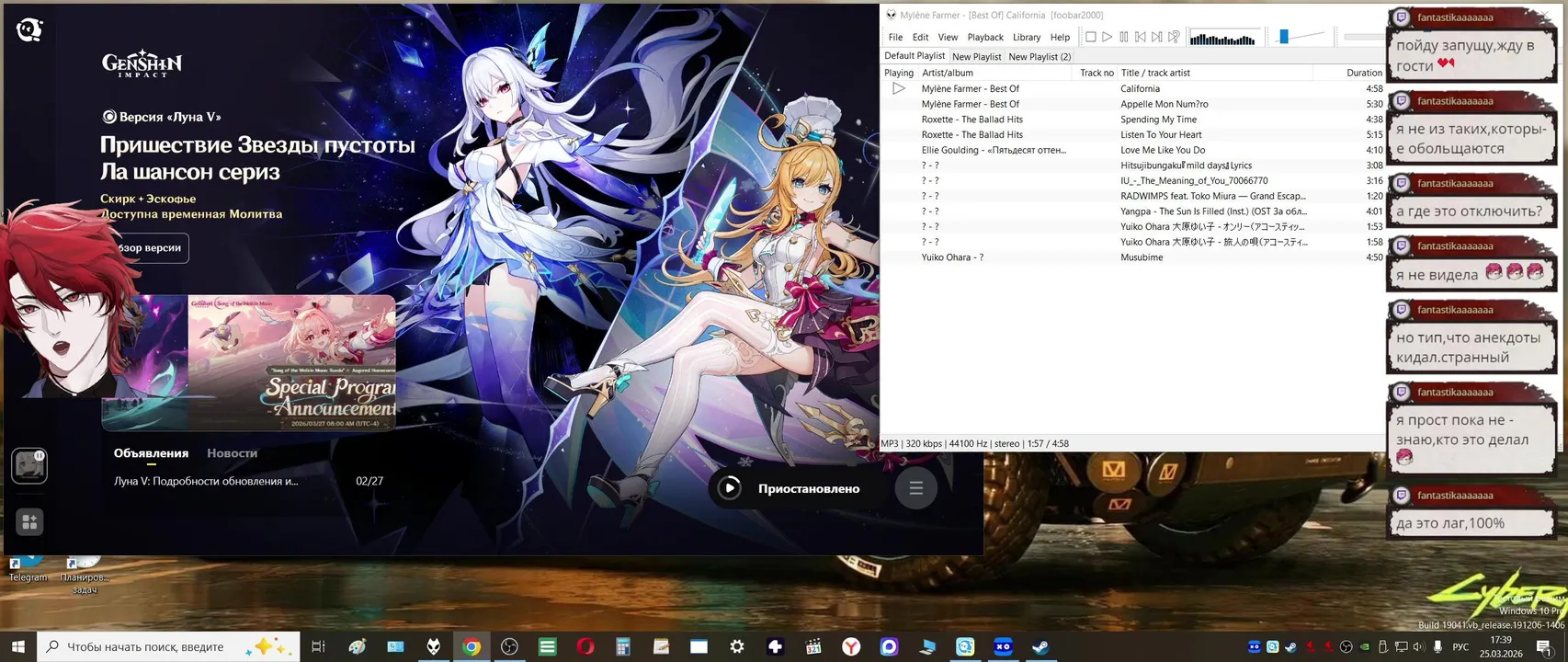
Task: Open Media Player Classic 321 icon on taskbar
Action: (813, 646)
